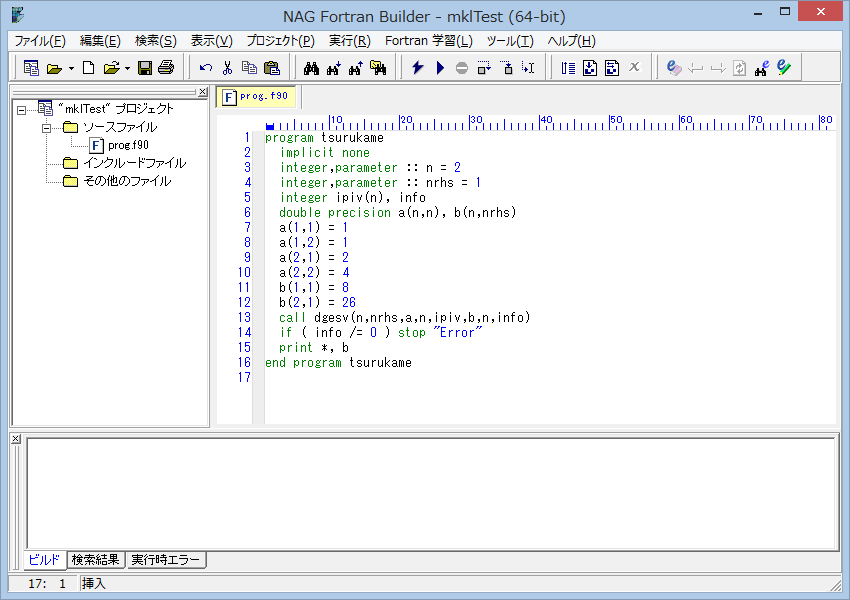
Task: Collapse the ソースファイル folder node
Action: pos(46,127)
